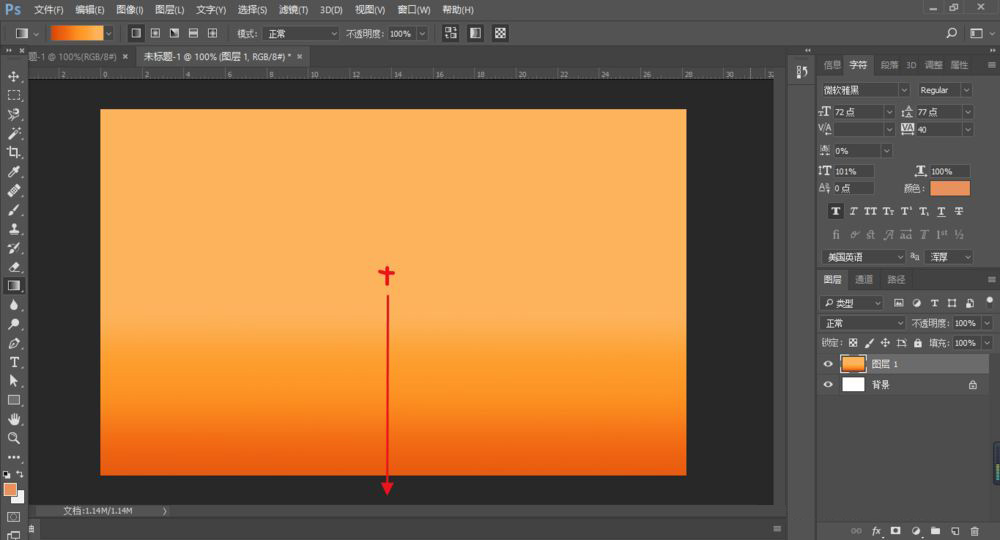Toggle faux bold in character panel
Screen dimensions: 1000x540
point(835,212)
